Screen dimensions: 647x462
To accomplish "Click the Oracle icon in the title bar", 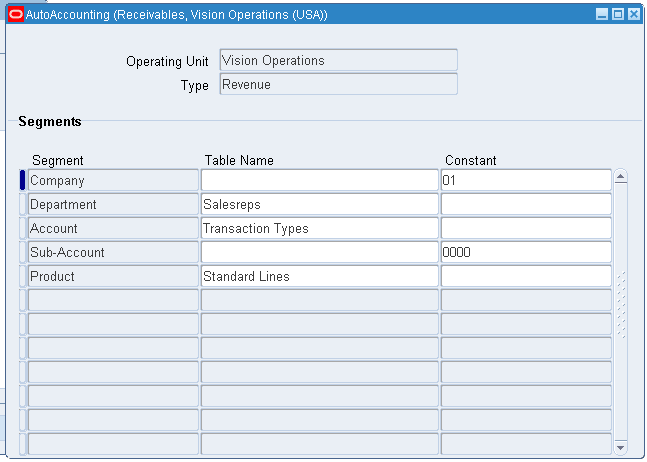I will [x=15, y=15].
